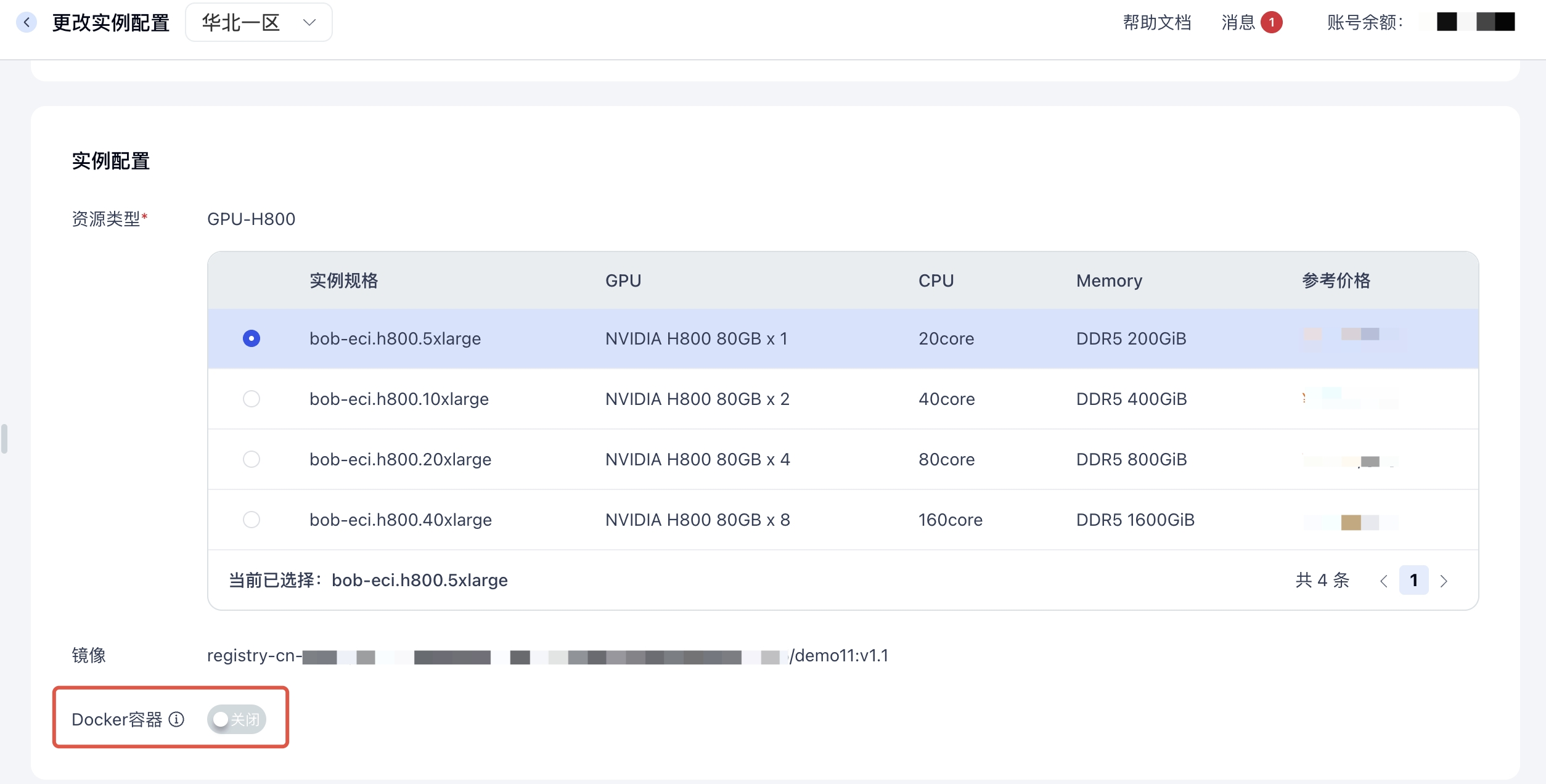Click the NVIDIA H800 80GB x 2 cell

pos(697,399)
